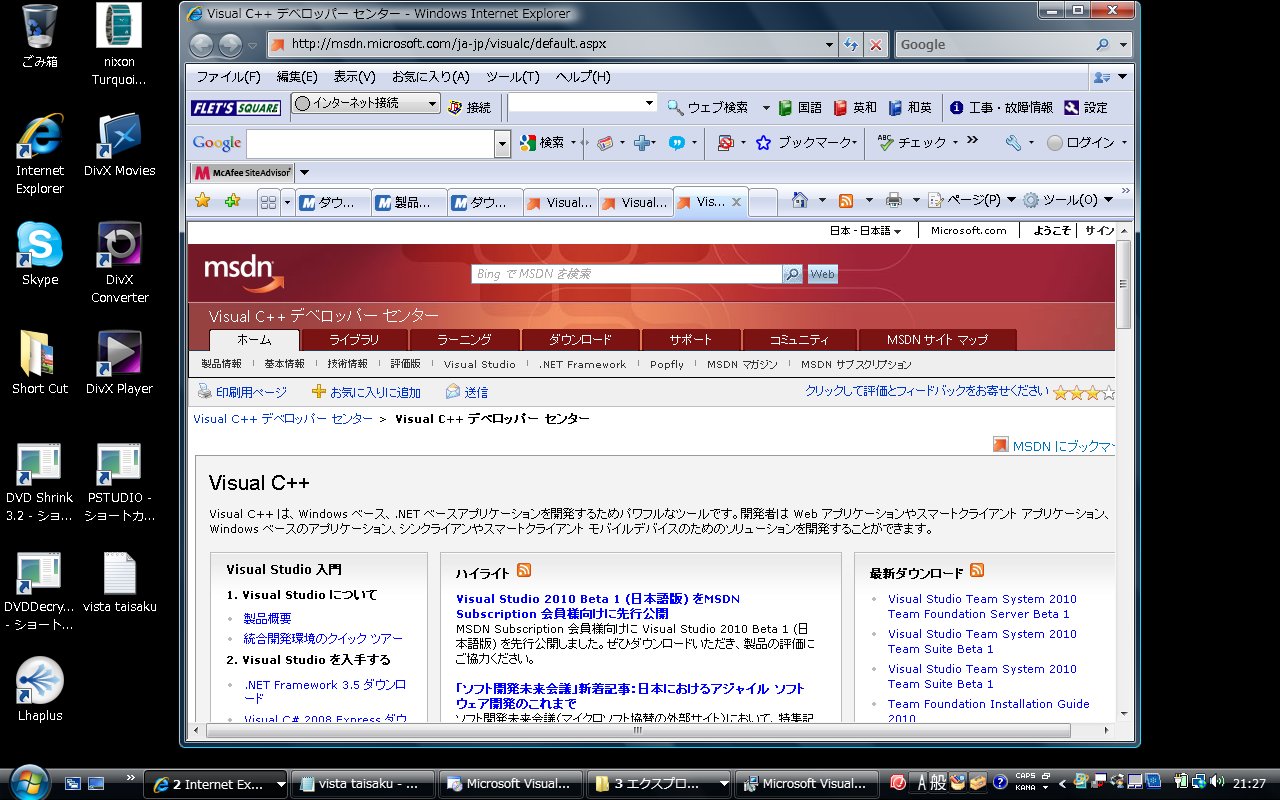Stop loading with the red X icon

(x=876, y=45)
